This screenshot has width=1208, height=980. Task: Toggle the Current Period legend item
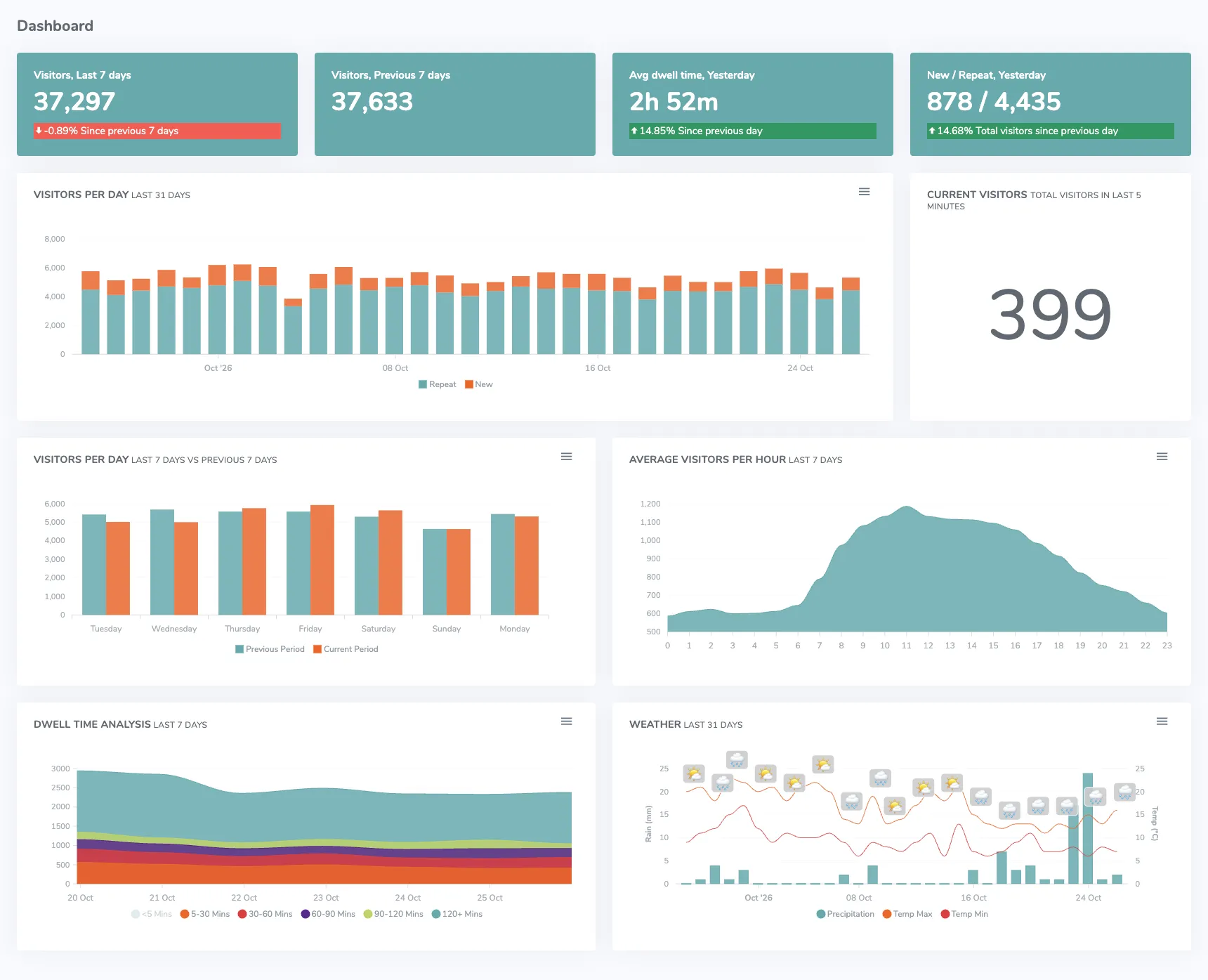(346, 649)
